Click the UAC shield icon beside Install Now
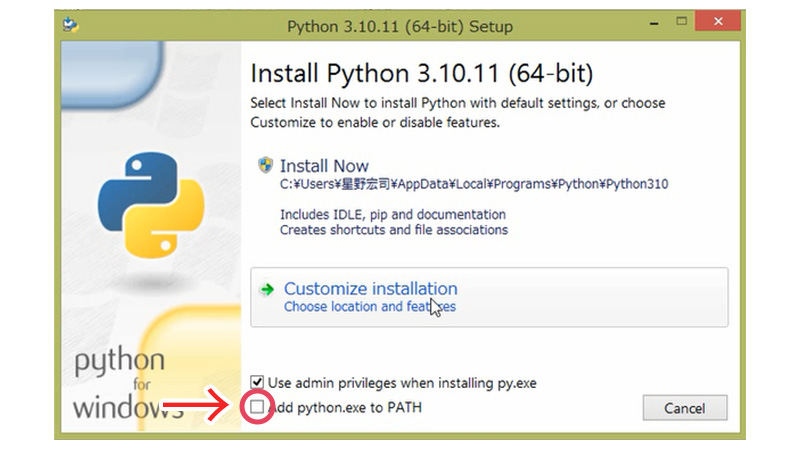The height and width of the screenshot is (450, 800). pyautogui.click(x=265, y=165)
